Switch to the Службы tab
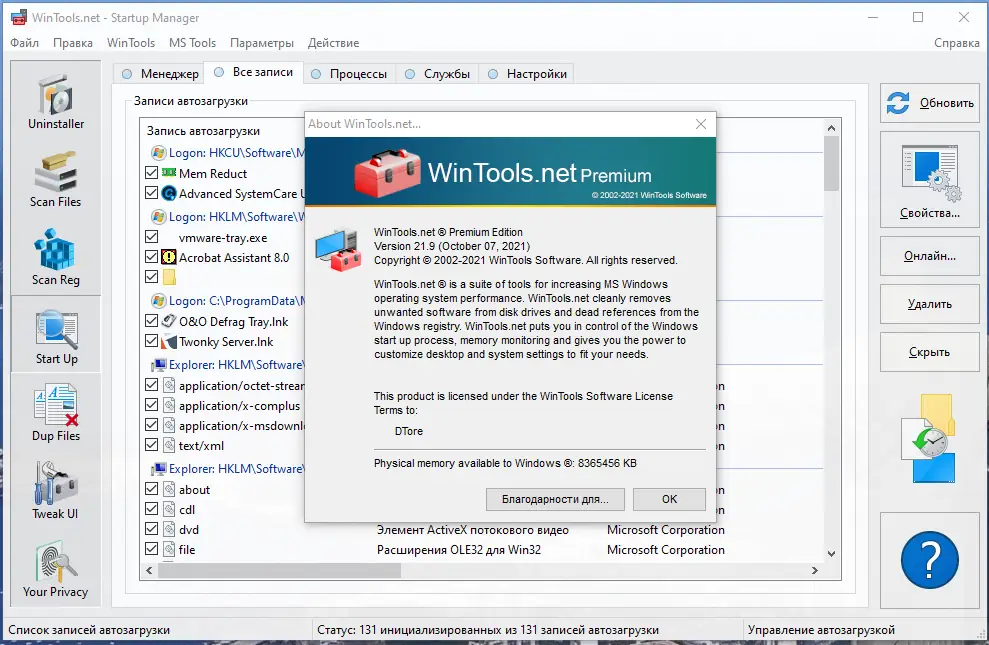 tap(437, 74)
